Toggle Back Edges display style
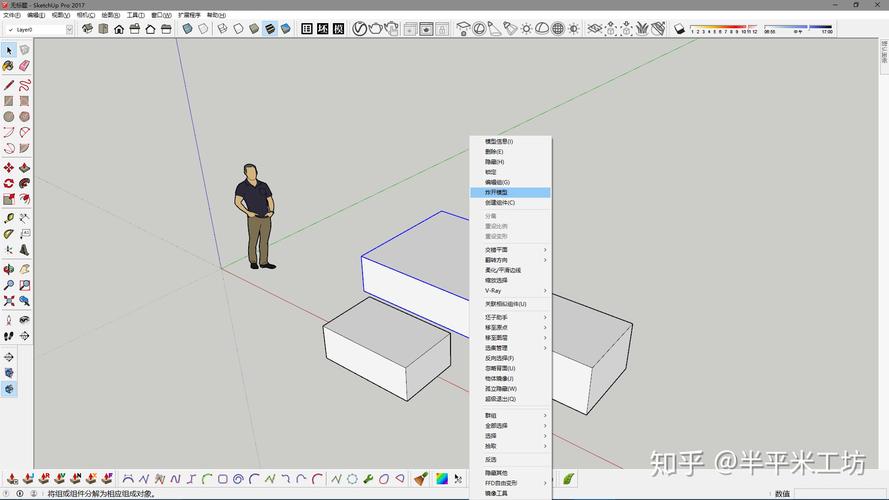This screenshot has height=500, width=889. pos(203,29)
